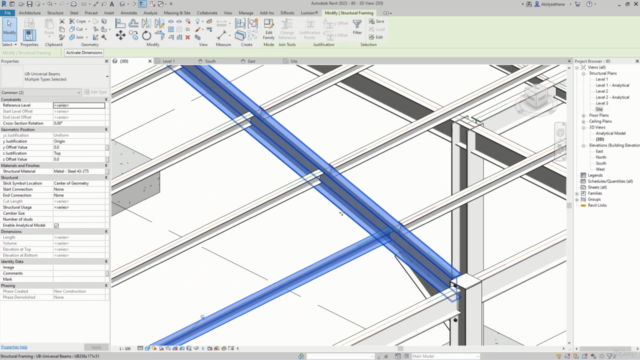Click the red Delete icon
The height and width of the screenshot is (360, 640).
[188, 37]
